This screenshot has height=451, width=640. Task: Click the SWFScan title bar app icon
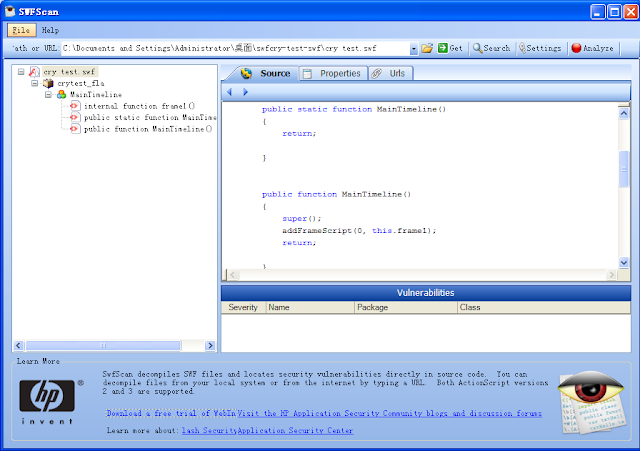tap(10, 11)
